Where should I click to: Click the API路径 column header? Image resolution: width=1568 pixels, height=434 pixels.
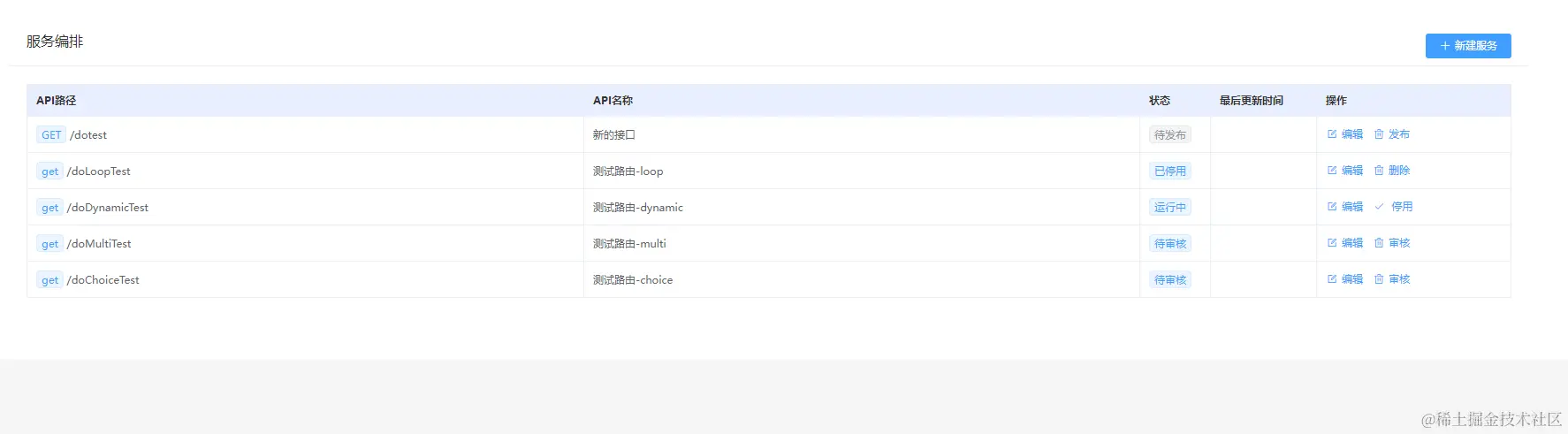(x=57, y=101)
